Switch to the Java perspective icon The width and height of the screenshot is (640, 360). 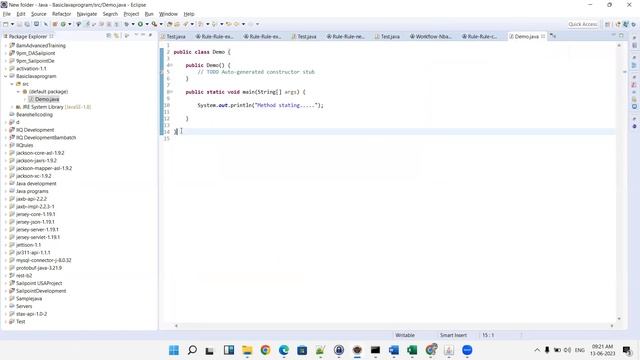click(x=626, y=24)
